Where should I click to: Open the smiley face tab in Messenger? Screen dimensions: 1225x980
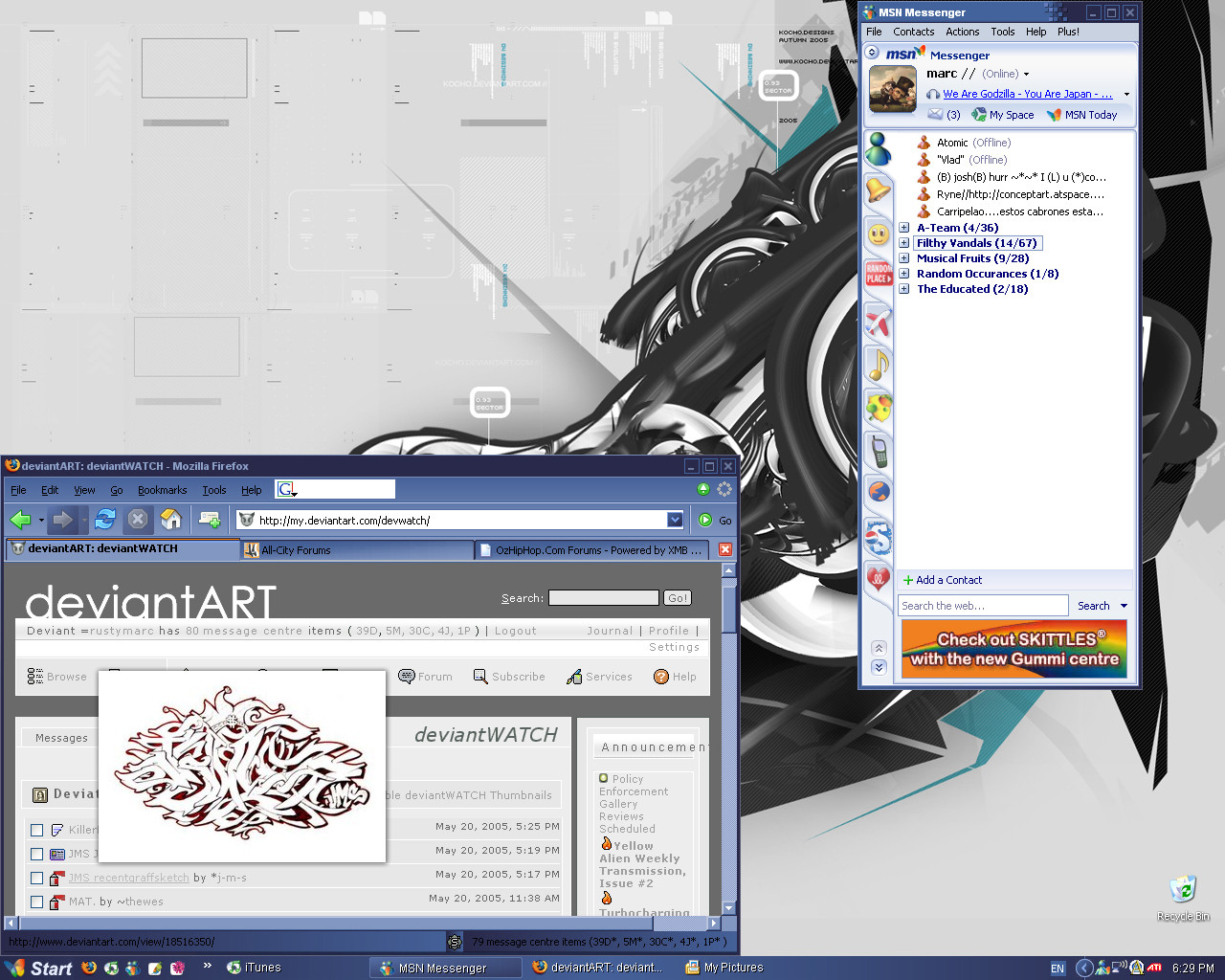point(879,234)
